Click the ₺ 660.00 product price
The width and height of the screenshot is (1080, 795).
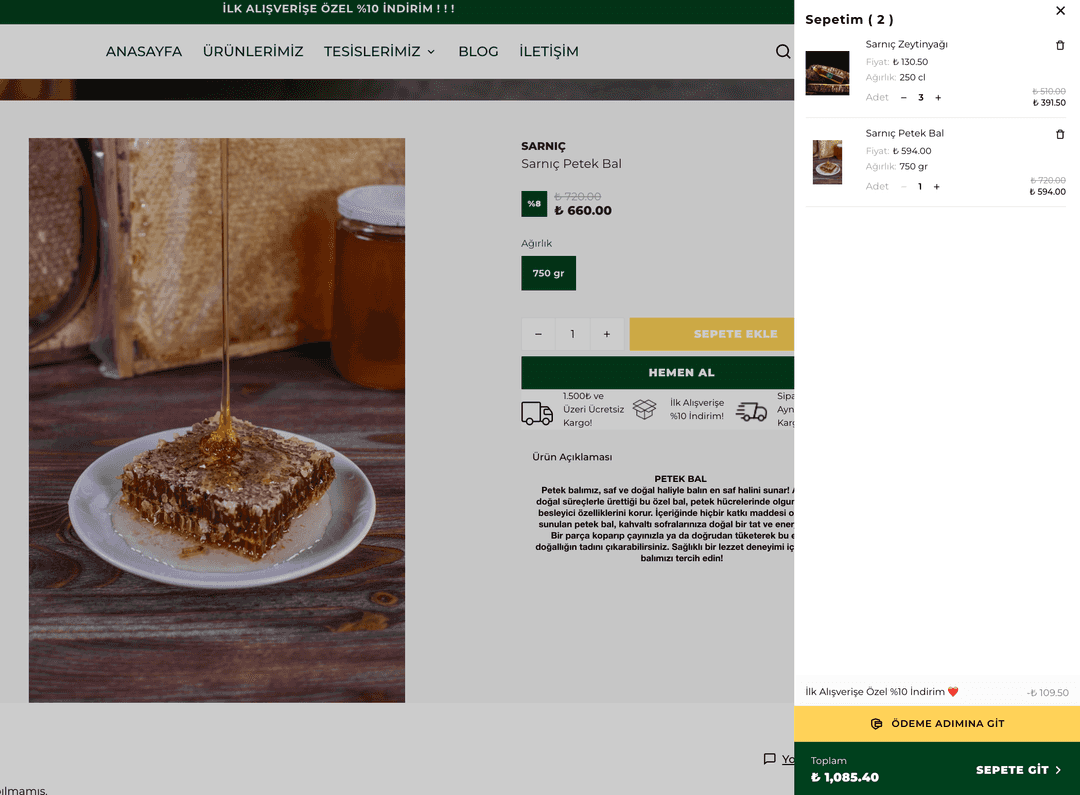point(583,211)
